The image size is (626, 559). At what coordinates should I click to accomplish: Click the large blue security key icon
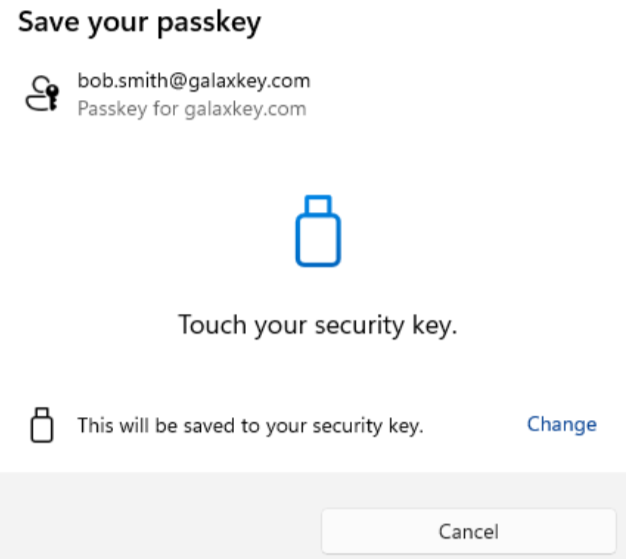coord(318,231)
